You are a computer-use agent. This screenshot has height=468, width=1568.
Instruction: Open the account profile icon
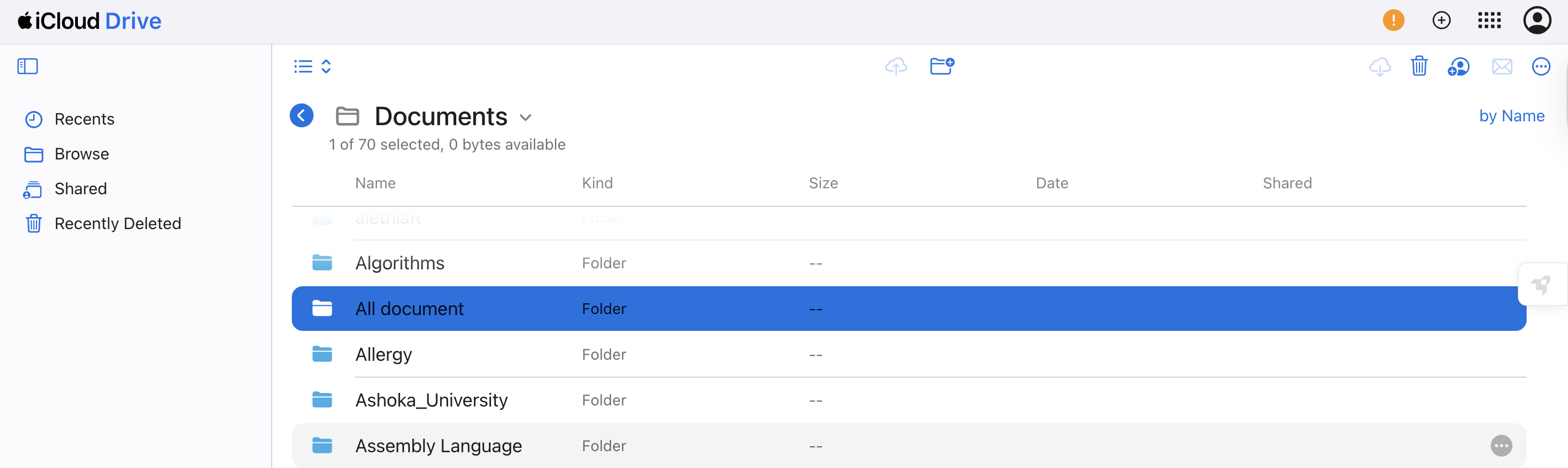pos(1537,20)
